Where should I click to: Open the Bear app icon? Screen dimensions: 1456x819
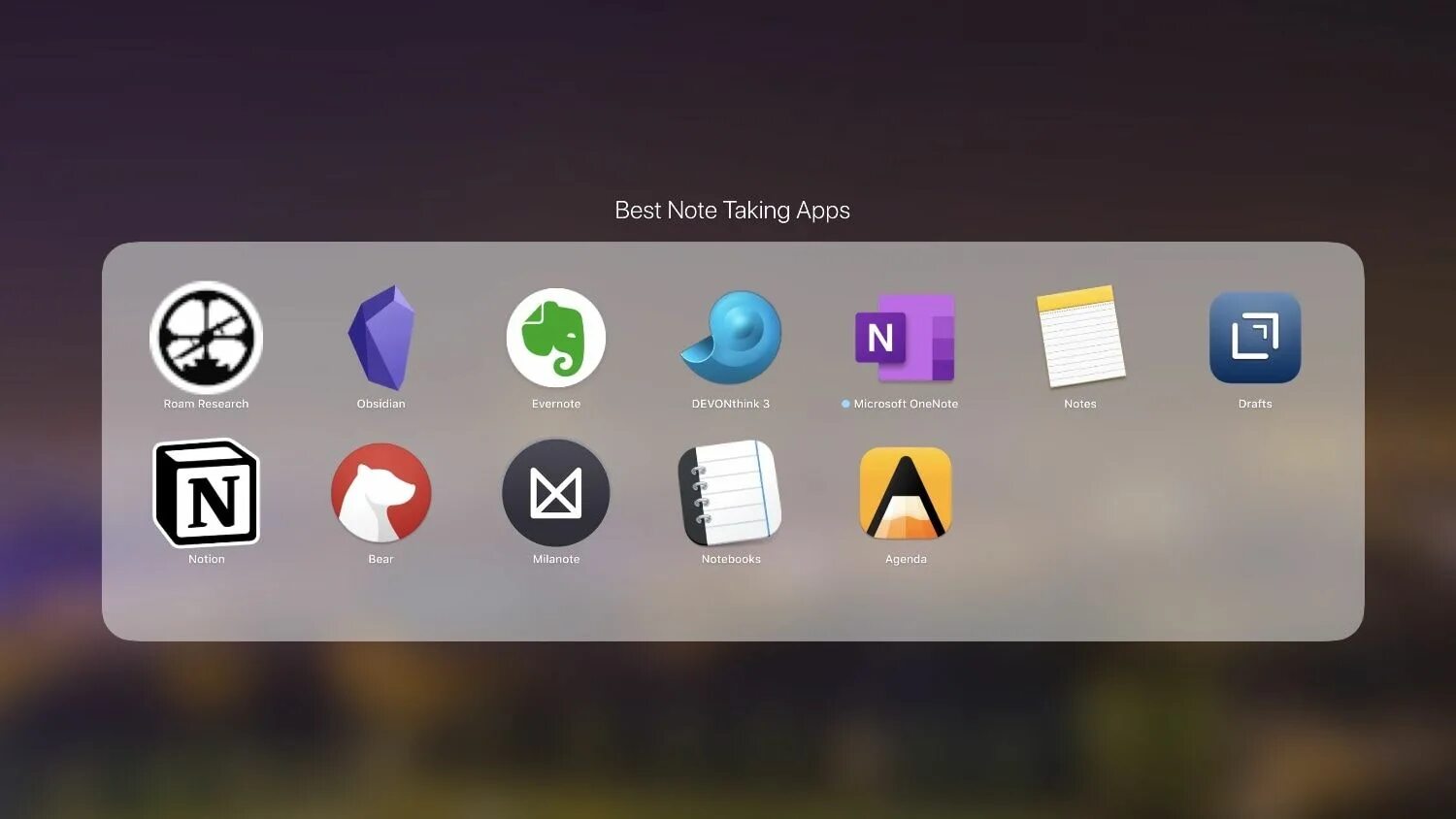coord(381,493)
